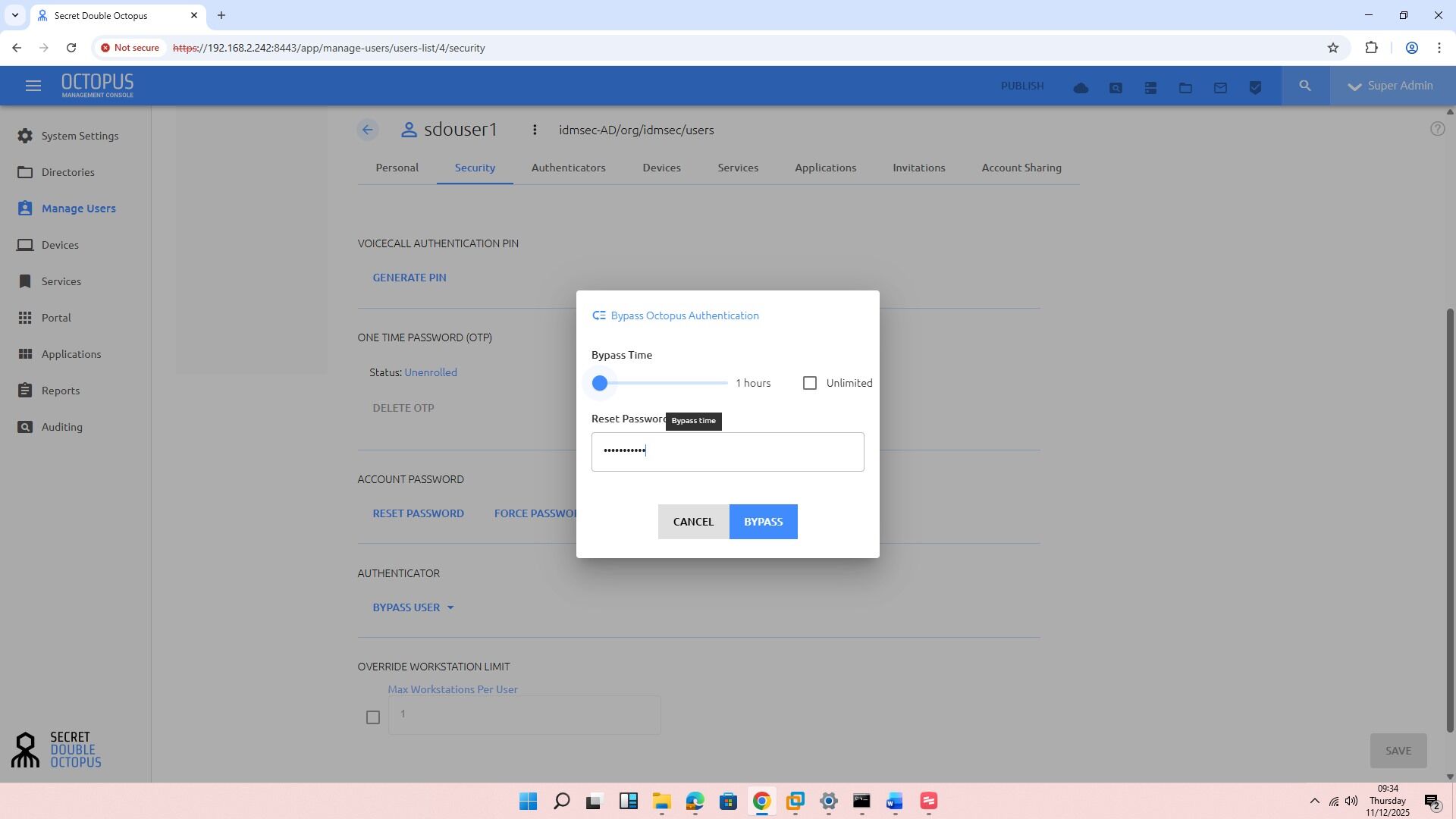Open the Account Sharing tab
Image resolution: width=1456 pixels, height=819 pixels.
[x=1021, y=168]
